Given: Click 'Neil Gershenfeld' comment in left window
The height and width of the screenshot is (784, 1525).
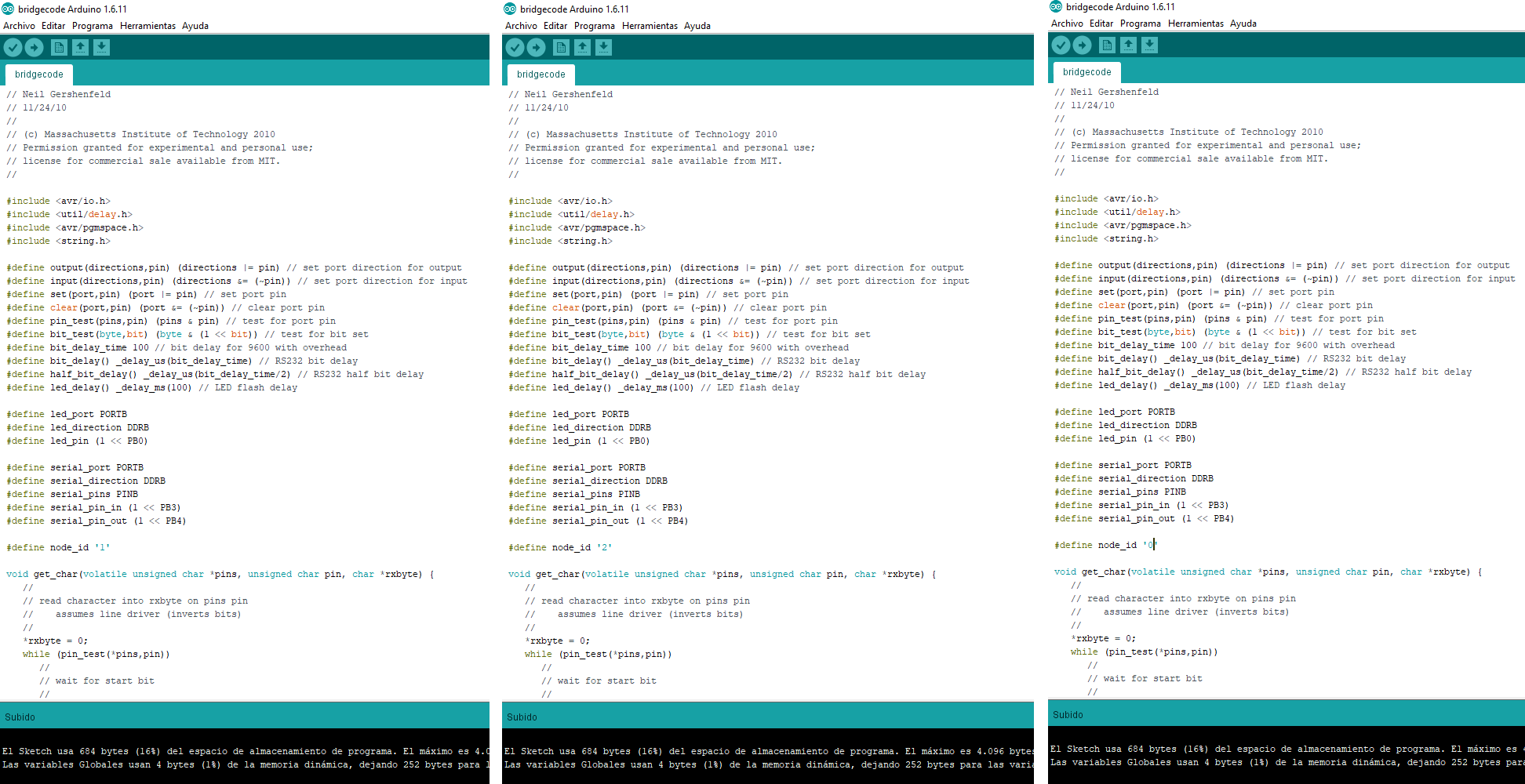Looking at the screenshot, I should (x=59, y=94).
